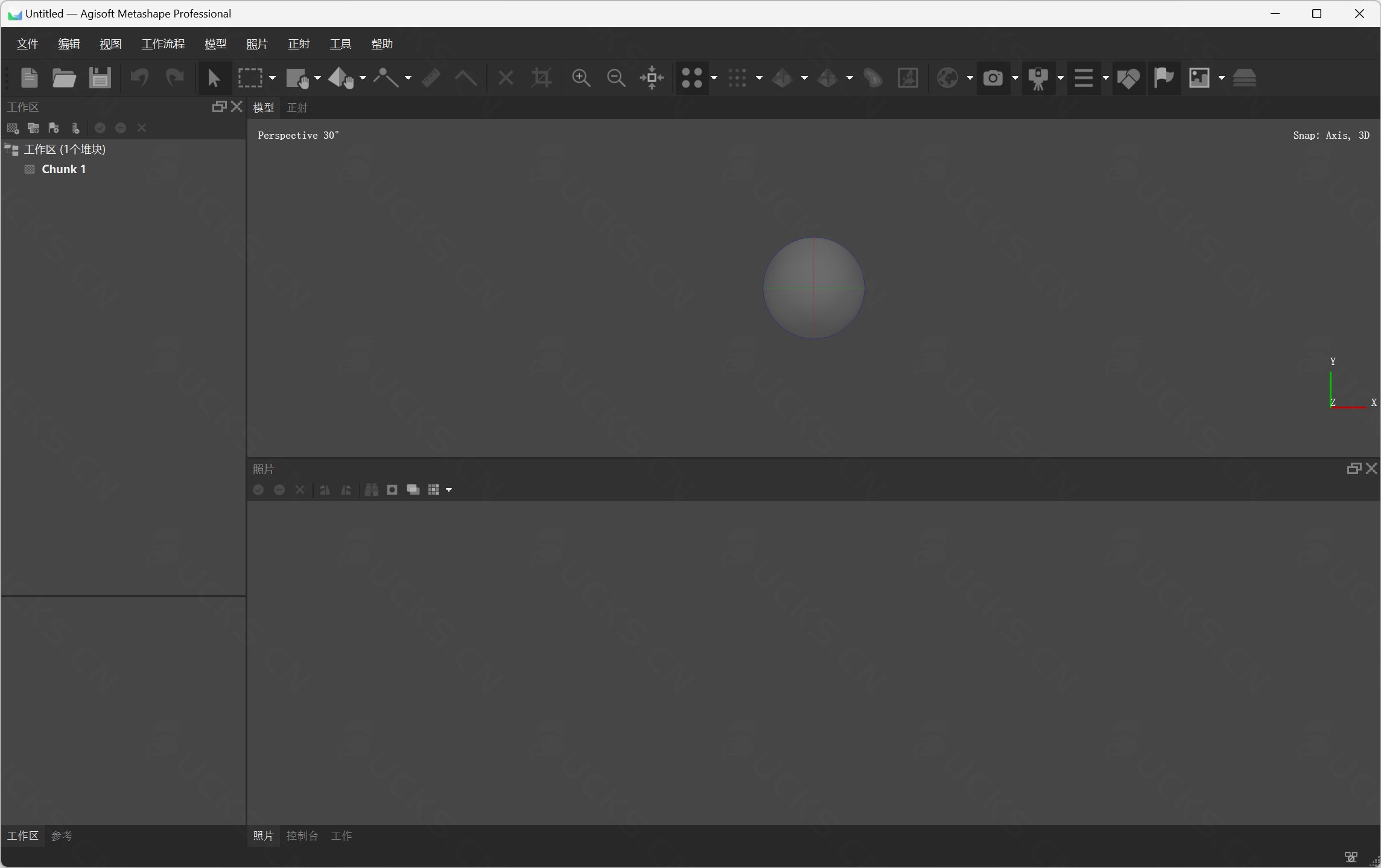Open the Draw polyline tool dropdown arrow
The width and height of the screenshot is (1381, 868).
coord(408,78)
